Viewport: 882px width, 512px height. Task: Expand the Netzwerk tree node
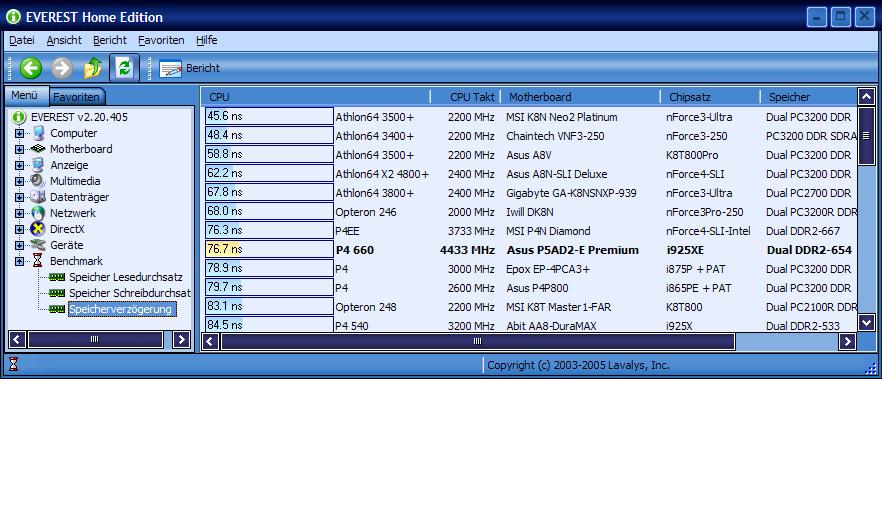point(20,213)
